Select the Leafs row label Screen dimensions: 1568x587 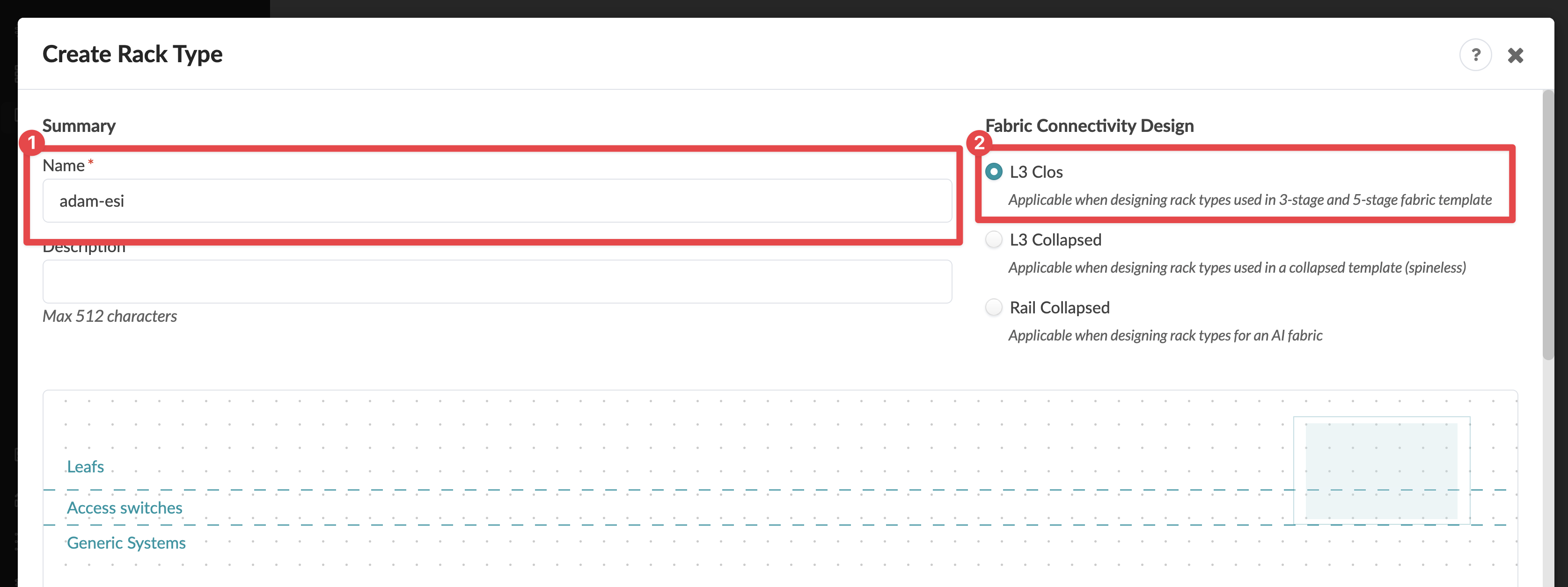(85, 466)
